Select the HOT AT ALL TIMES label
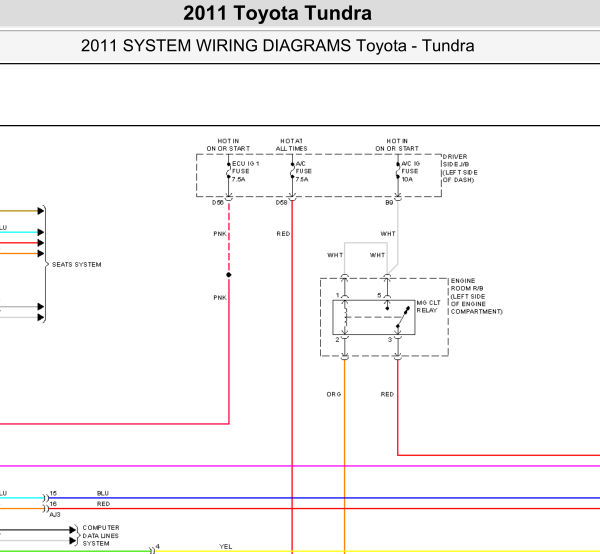This screenshot has height=554, width=600. tap(292, 145)
